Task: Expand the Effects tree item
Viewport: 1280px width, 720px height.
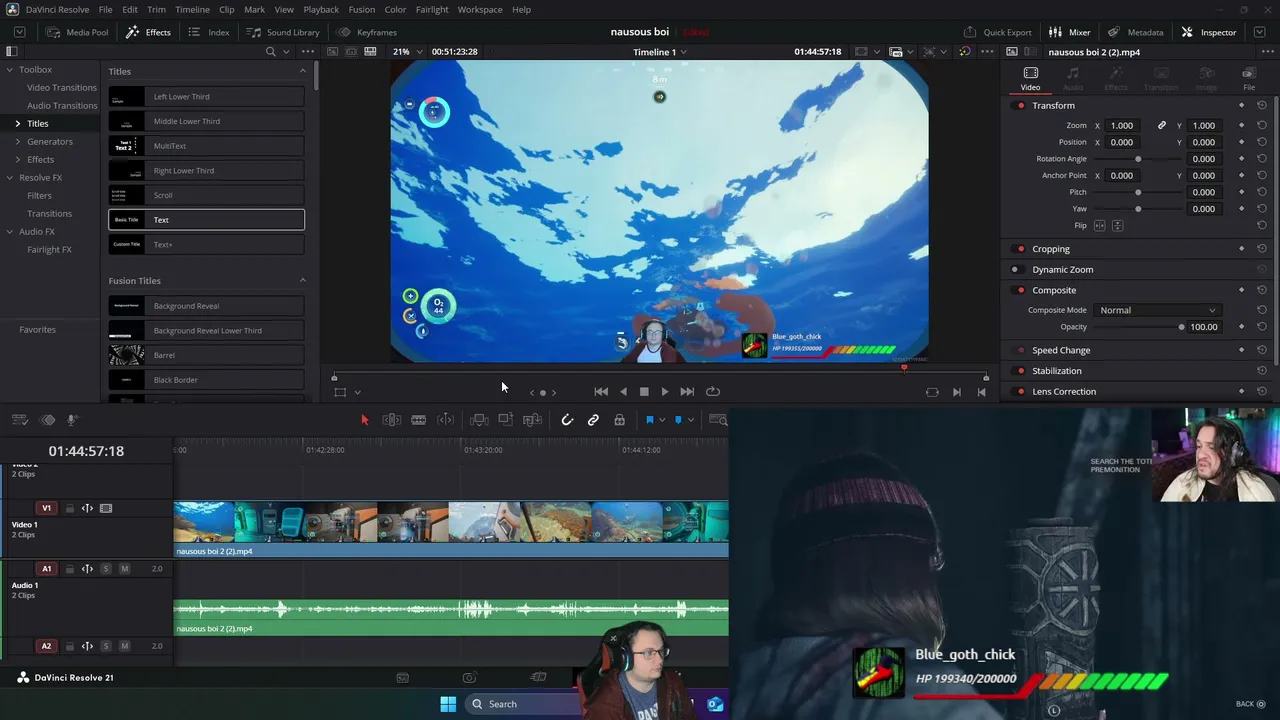Action: pos(17,160)
